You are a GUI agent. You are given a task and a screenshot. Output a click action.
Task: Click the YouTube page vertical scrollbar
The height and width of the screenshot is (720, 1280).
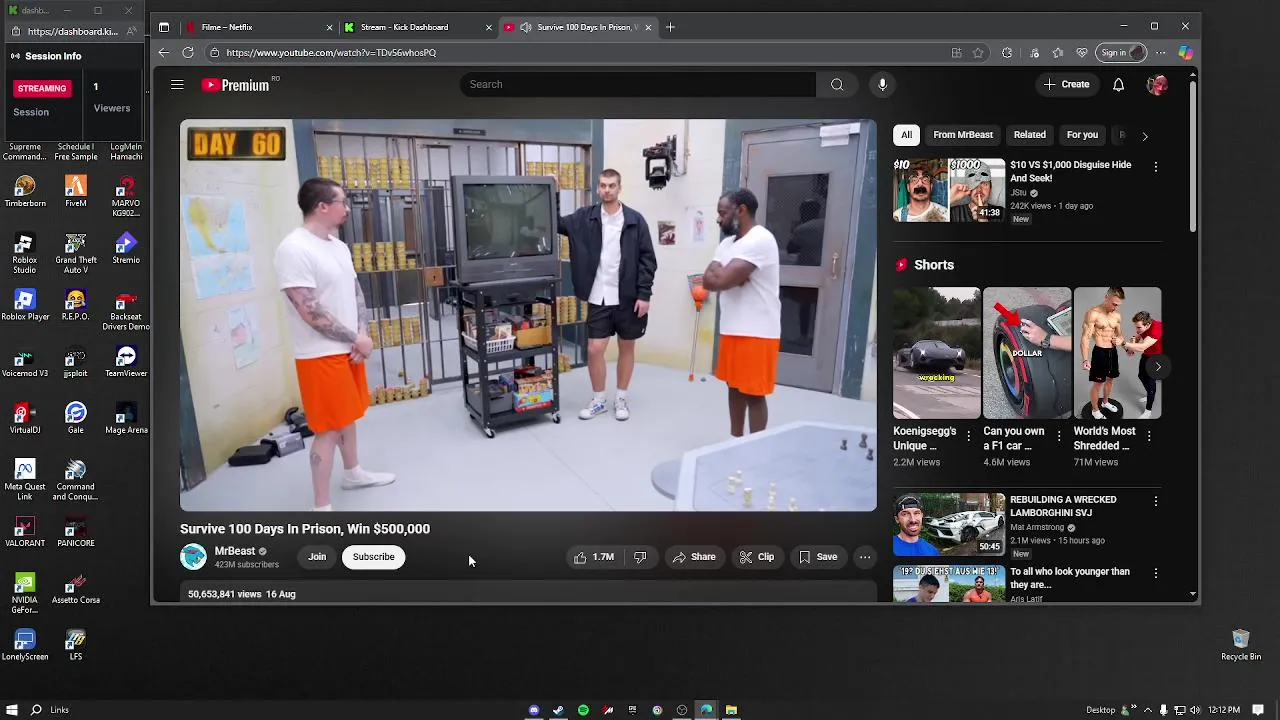coord(1192,155)
